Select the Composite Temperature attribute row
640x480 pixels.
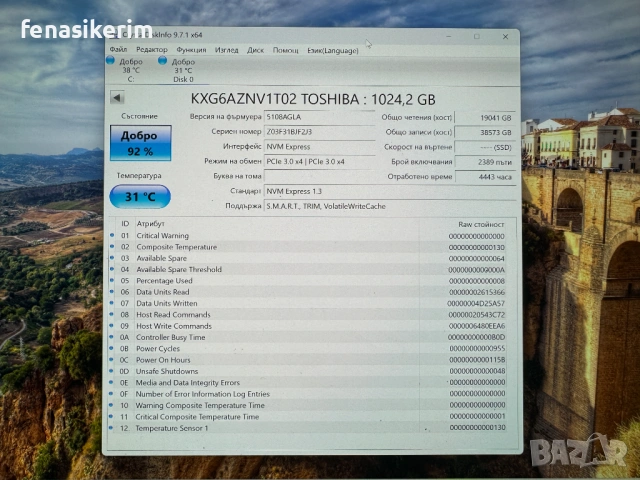(307, 247)
